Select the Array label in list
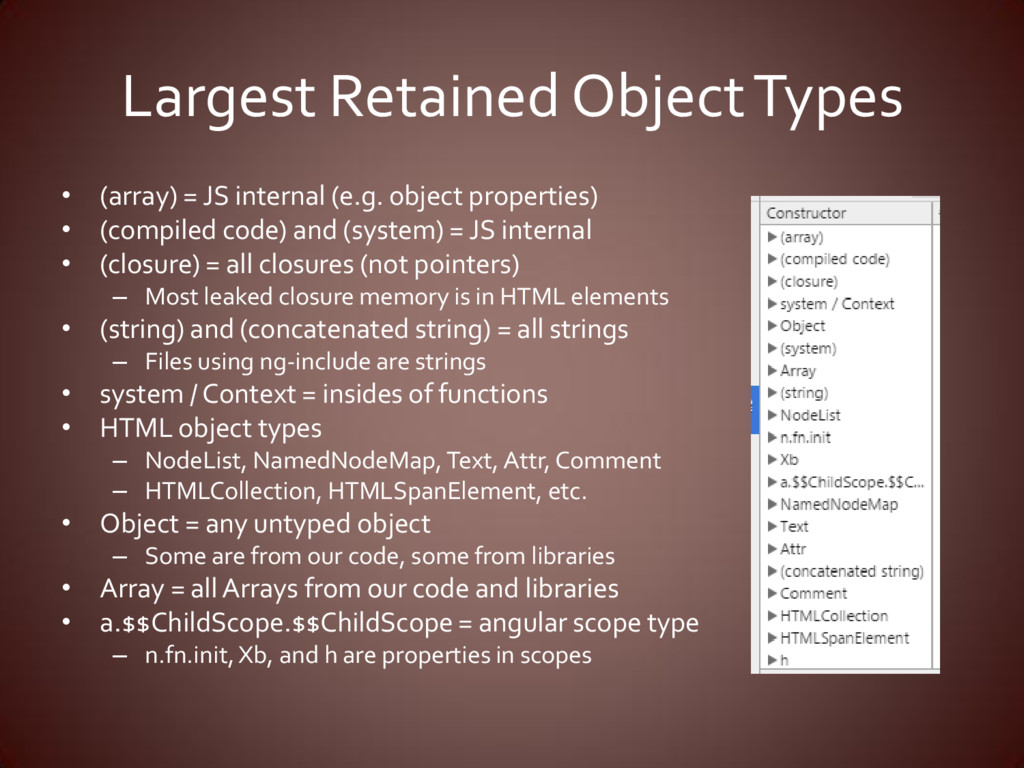Image resolution: width=1024 pixels, height=768 pixels. [798, 370]
